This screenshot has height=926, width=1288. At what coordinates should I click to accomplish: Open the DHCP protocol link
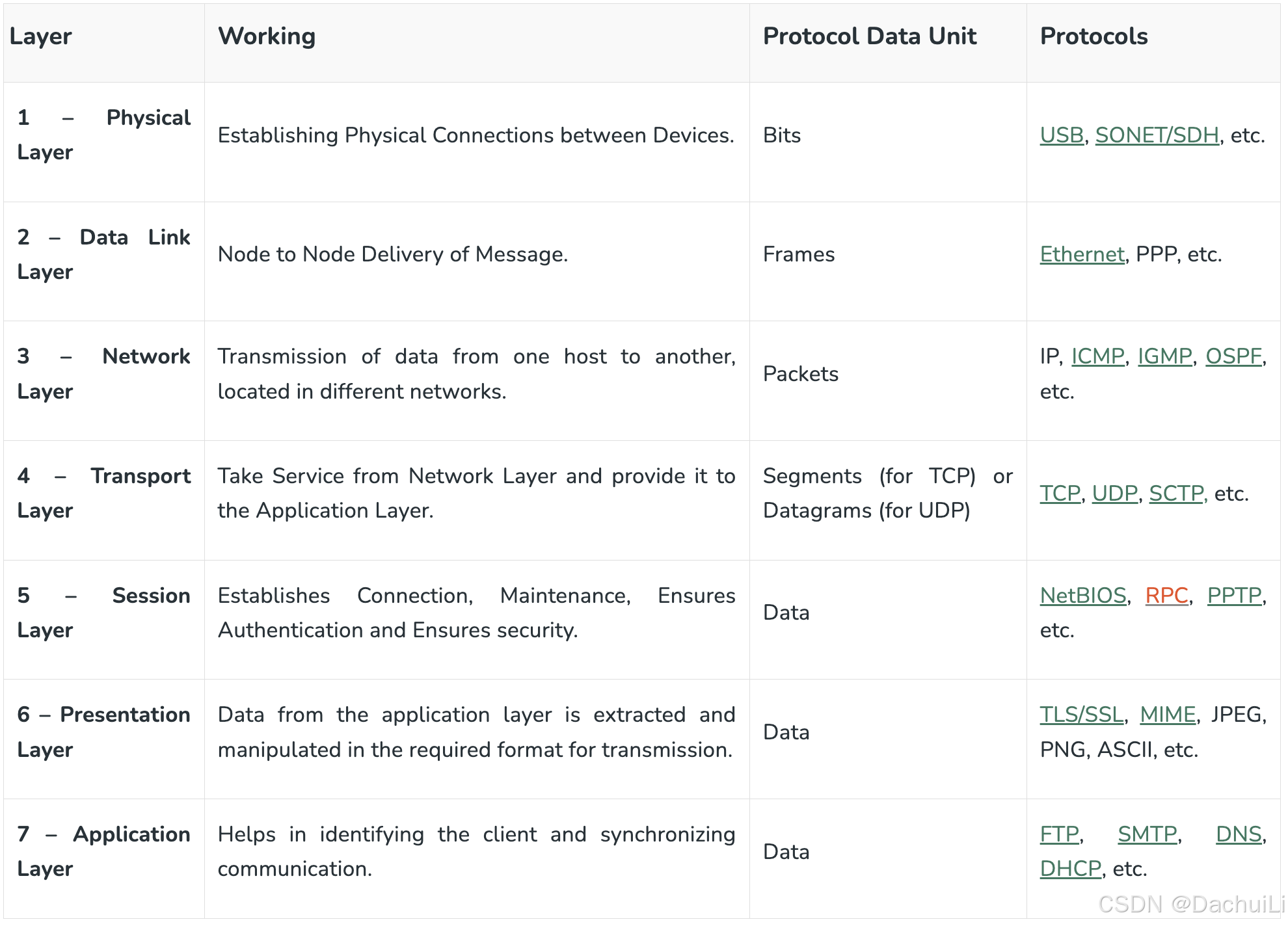point(1071,869)
